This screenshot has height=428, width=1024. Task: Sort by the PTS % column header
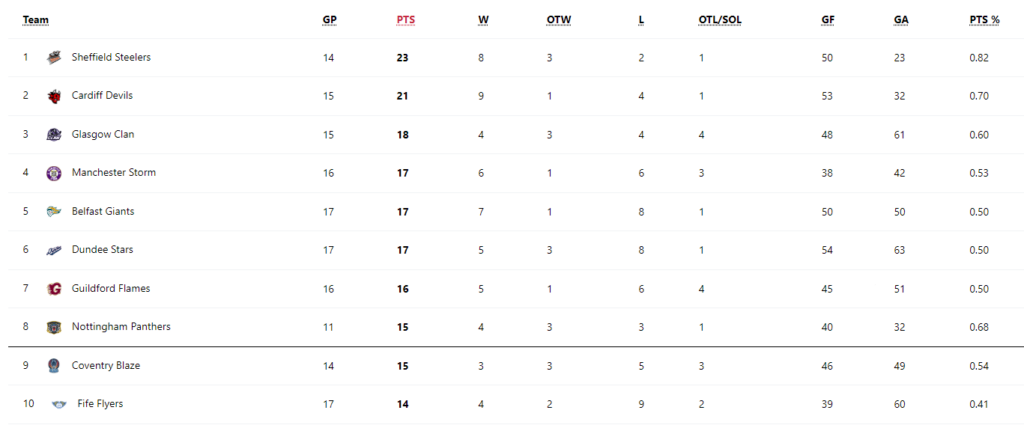[x=984, y=20]
